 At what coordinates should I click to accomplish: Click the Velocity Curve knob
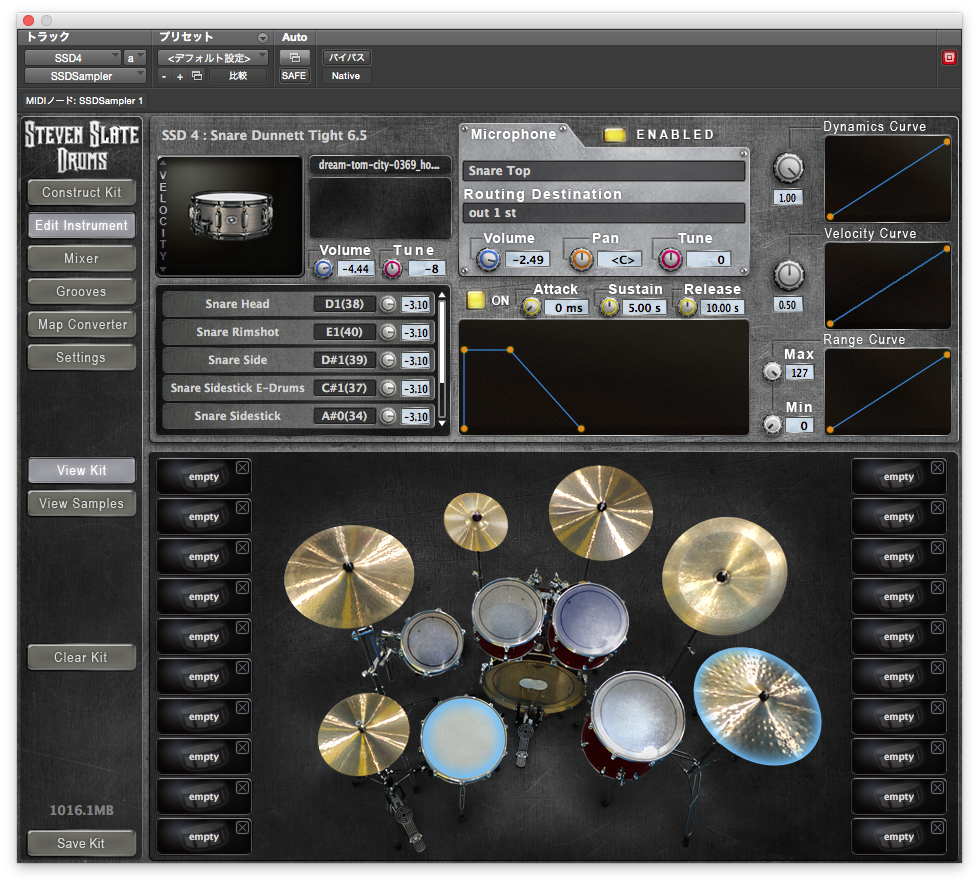pyautogui.click(x=789, y=275)
